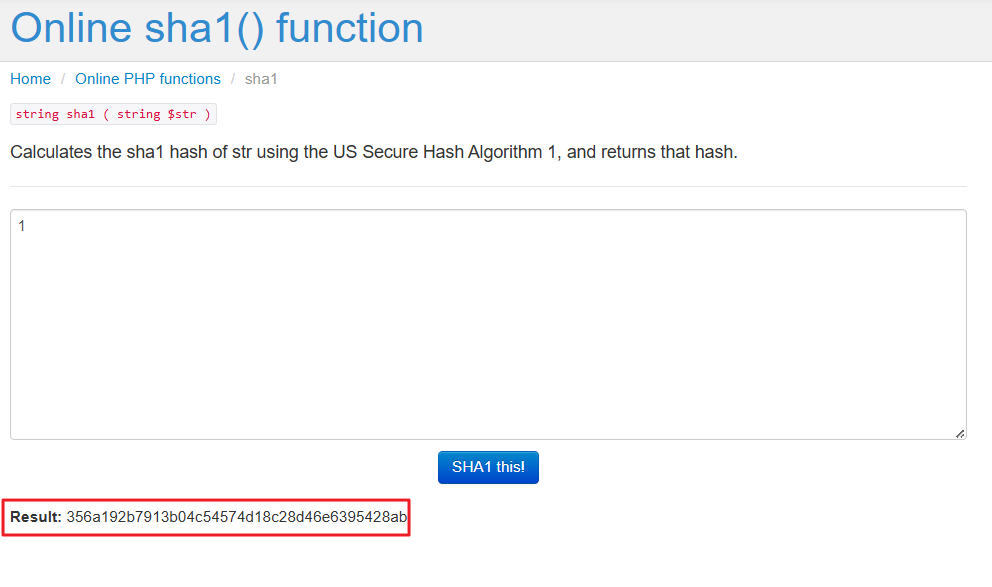Click the empty area inside the textarea bottom
992x587 pixels.
(488, 410)
